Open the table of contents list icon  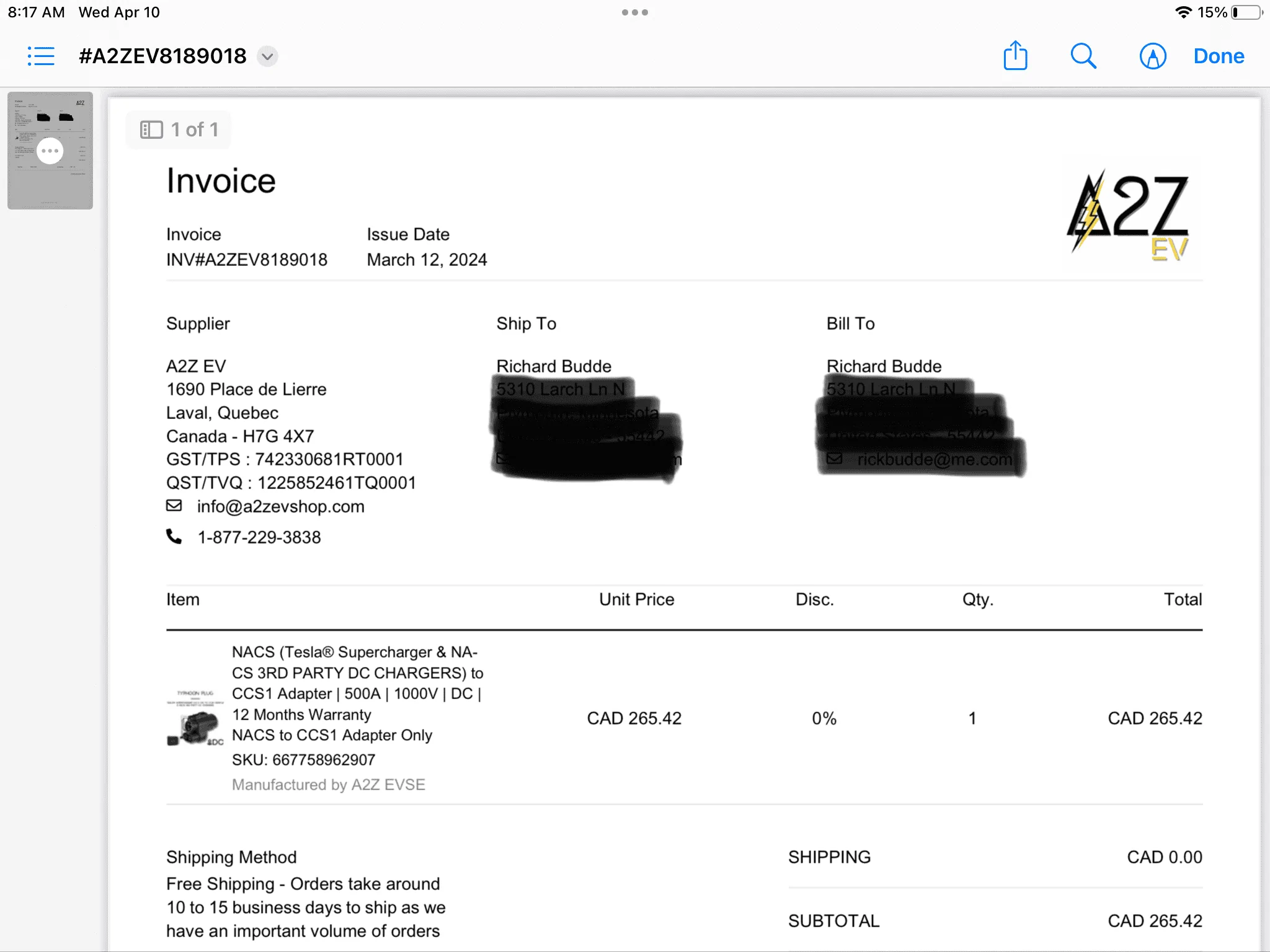(41, 56)
